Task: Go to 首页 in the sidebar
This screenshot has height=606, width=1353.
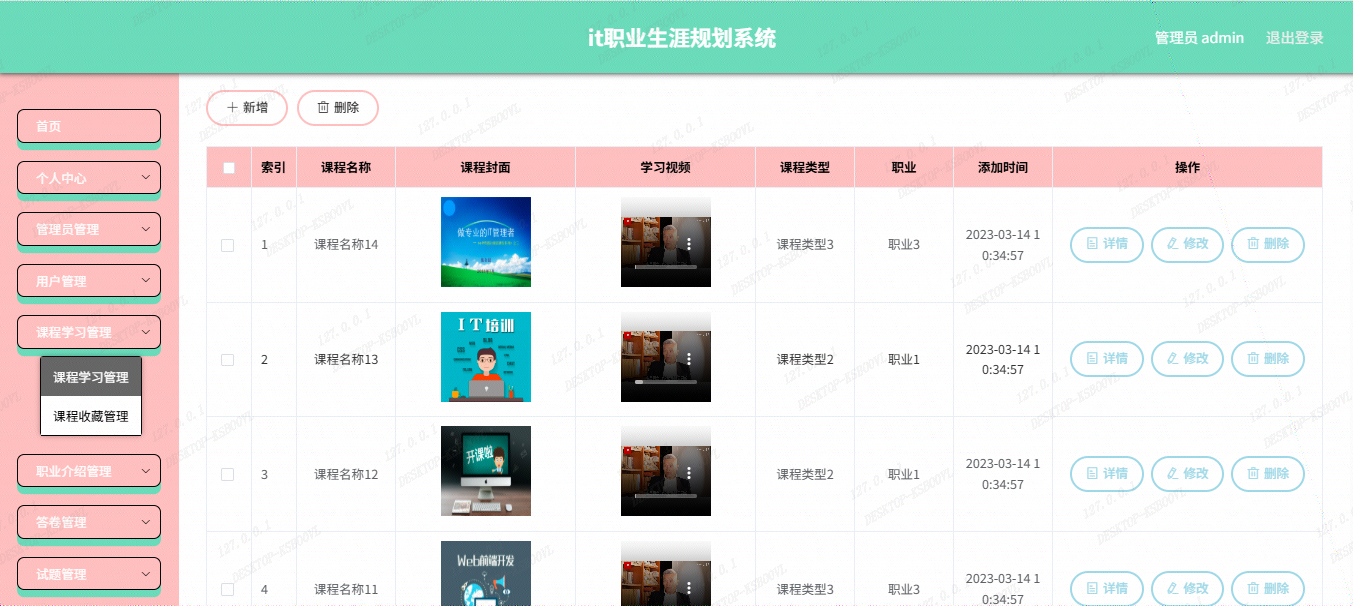Action: tap(89, 126)
